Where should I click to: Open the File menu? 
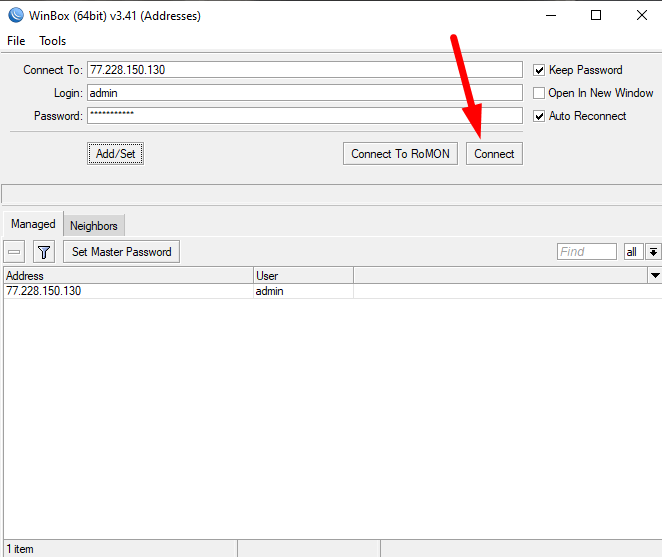pos(16,41)
